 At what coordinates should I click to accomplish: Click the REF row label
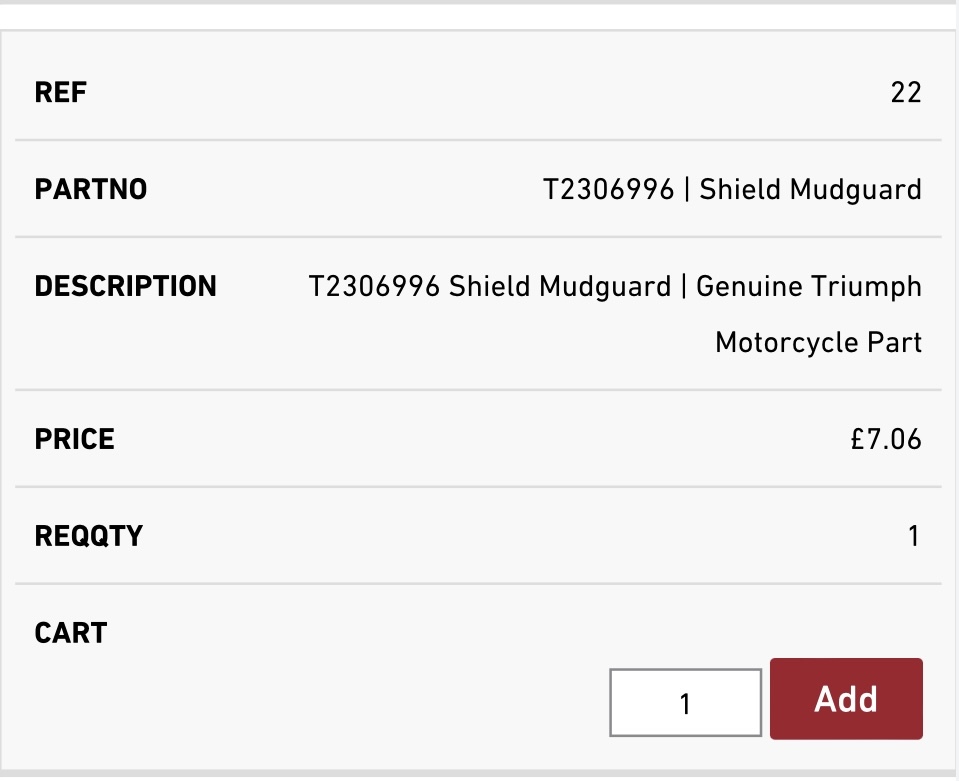coord(61,93)
